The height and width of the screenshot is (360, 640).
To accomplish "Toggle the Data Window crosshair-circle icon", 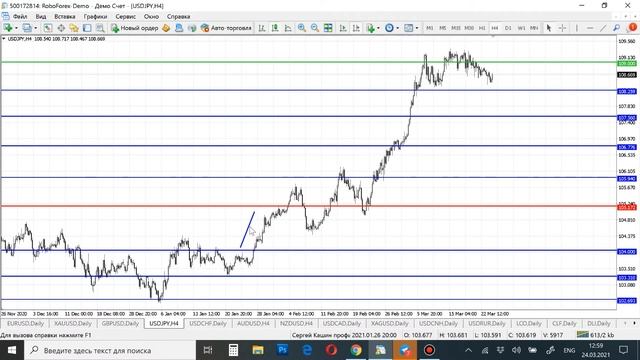I will point(61,28).
